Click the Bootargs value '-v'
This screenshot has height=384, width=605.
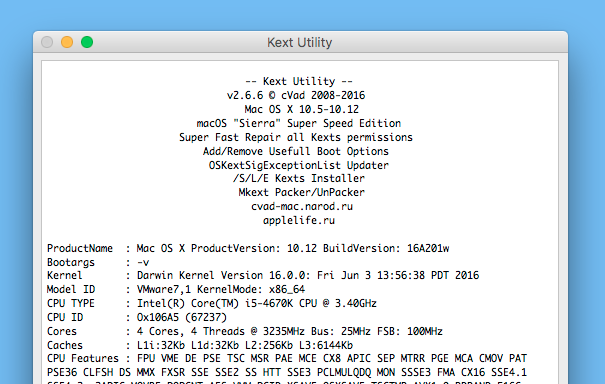pos(143,262)
